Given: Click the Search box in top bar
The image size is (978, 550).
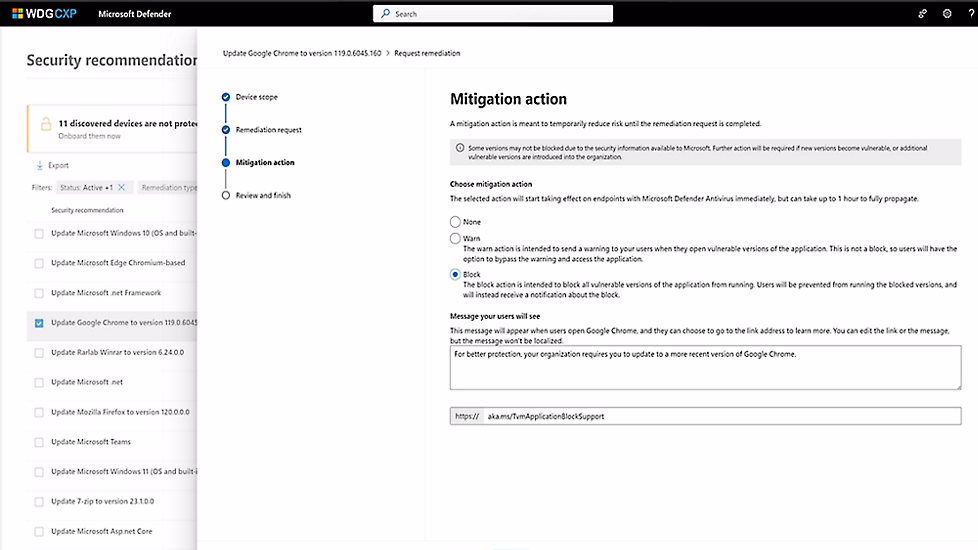Looking at the screenshot, I should [493, 14].
